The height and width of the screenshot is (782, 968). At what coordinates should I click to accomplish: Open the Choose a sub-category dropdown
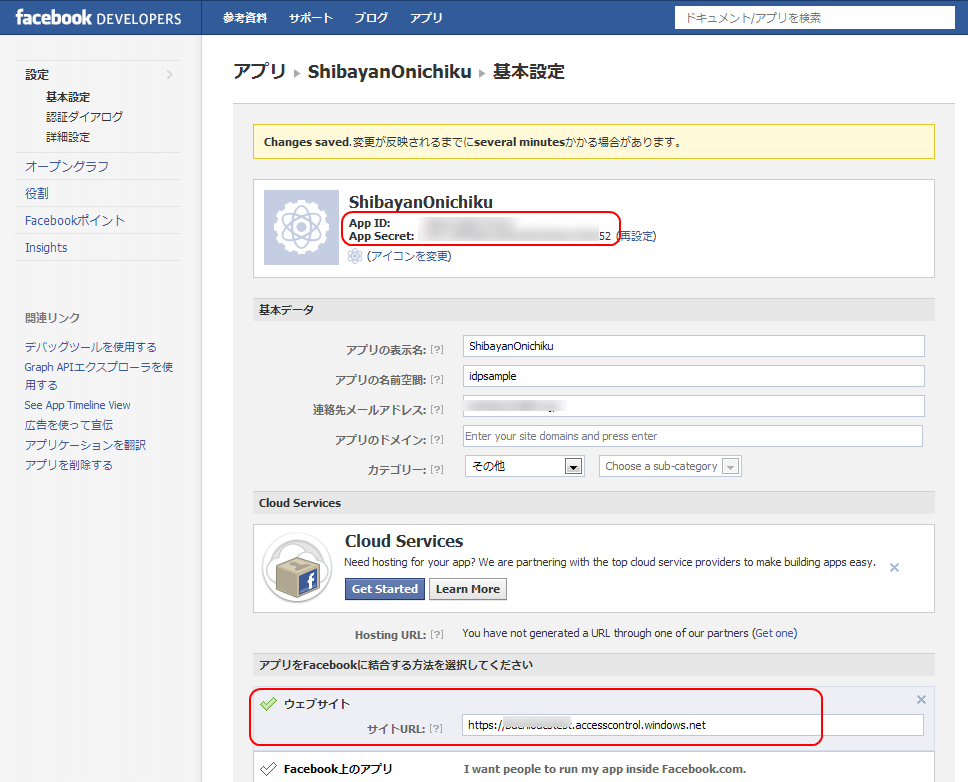point(670,466)
